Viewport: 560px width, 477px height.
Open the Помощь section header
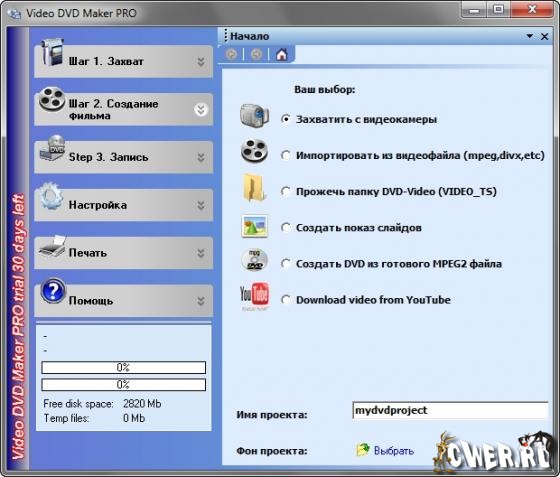click(124, 301)
